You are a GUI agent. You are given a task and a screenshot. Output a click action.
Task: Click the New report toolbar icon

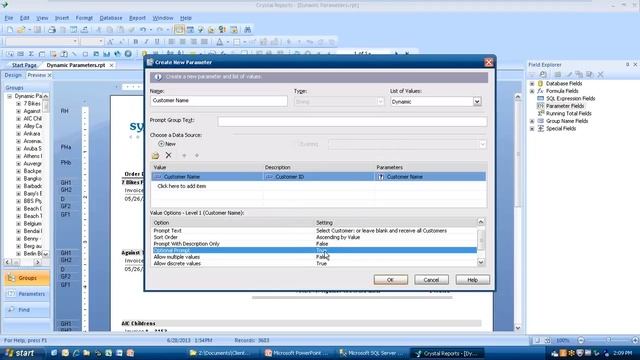(10, 29)
